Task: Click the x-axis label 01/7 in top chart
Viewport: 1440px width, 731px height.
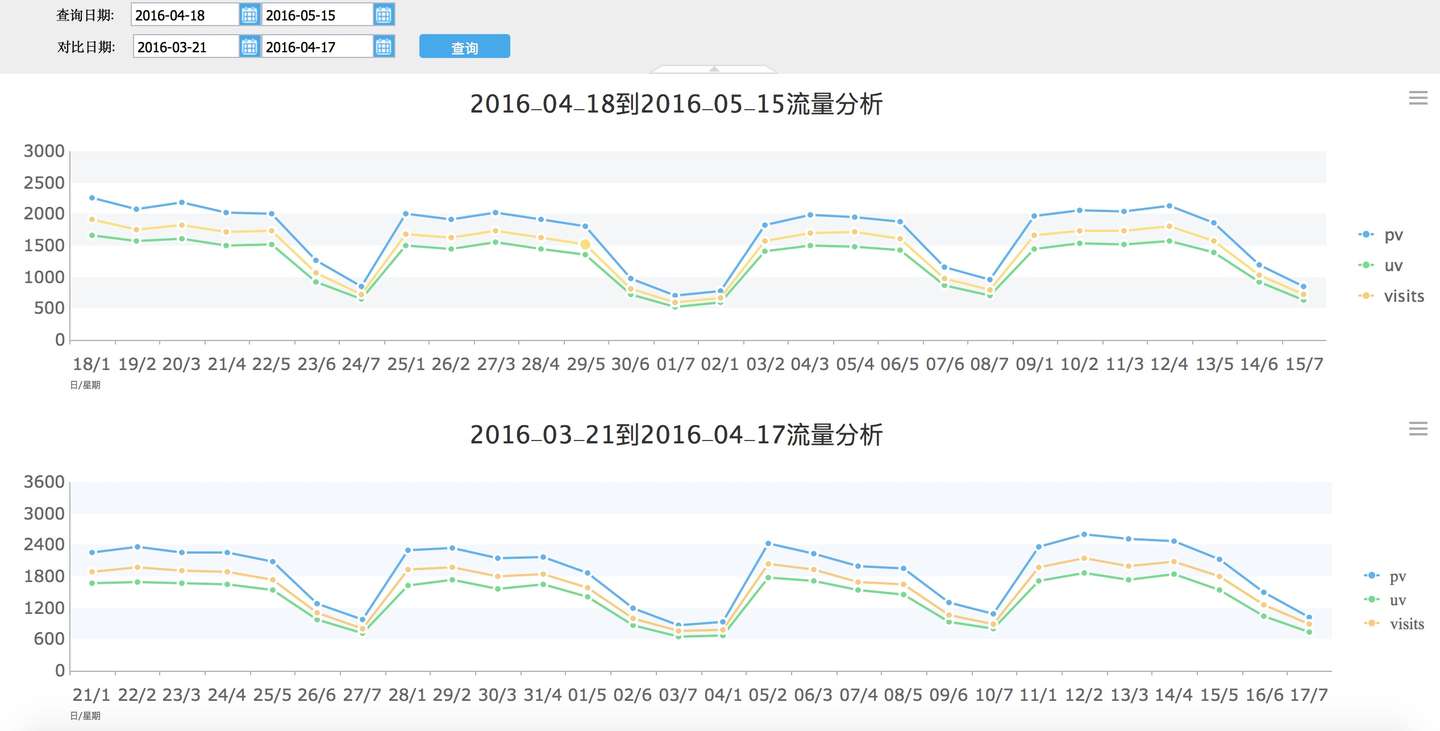Action: [675, 365]
